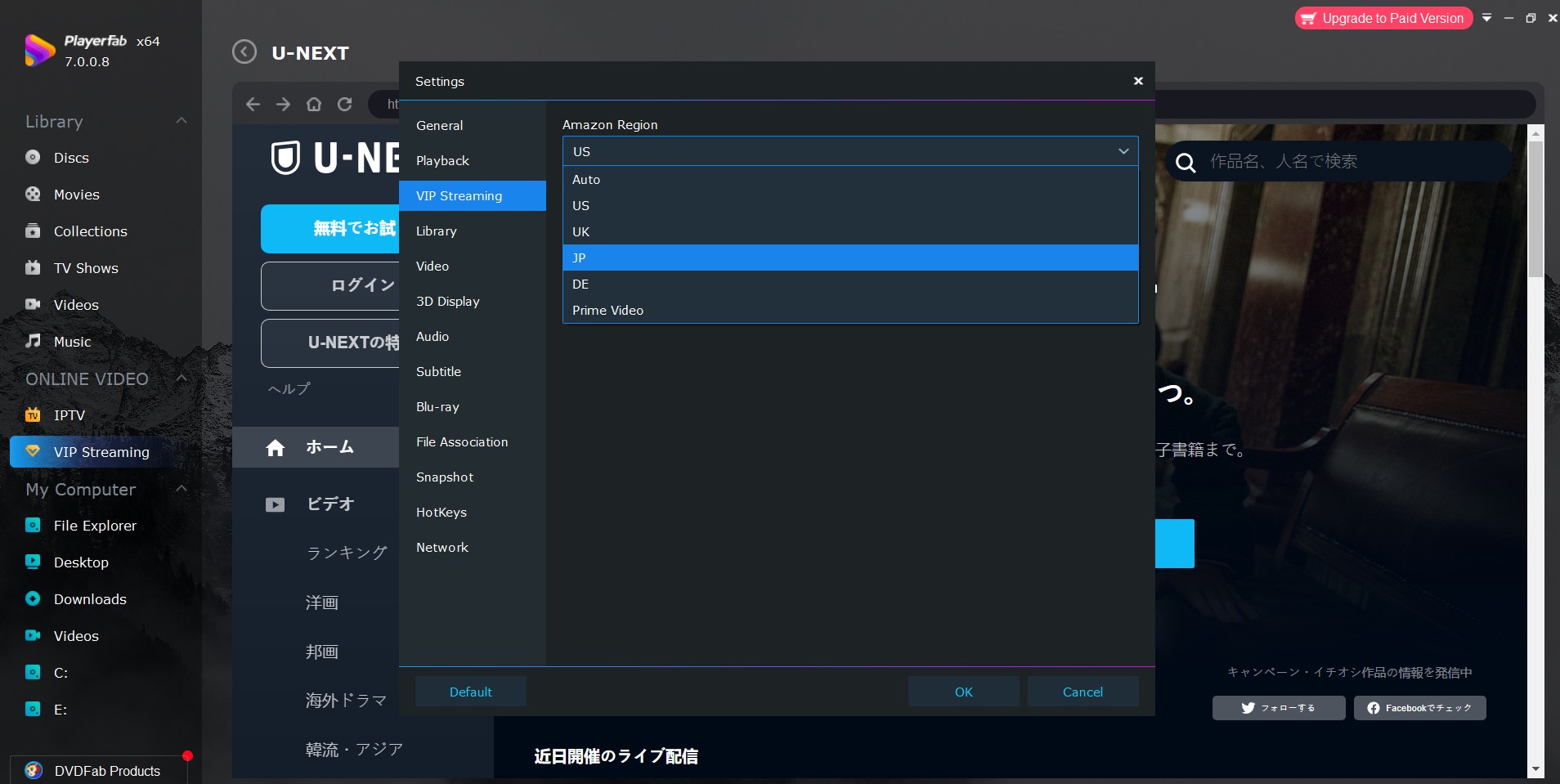
Task: Switch to Playback settings tab
Action: (x=473, y=160)
